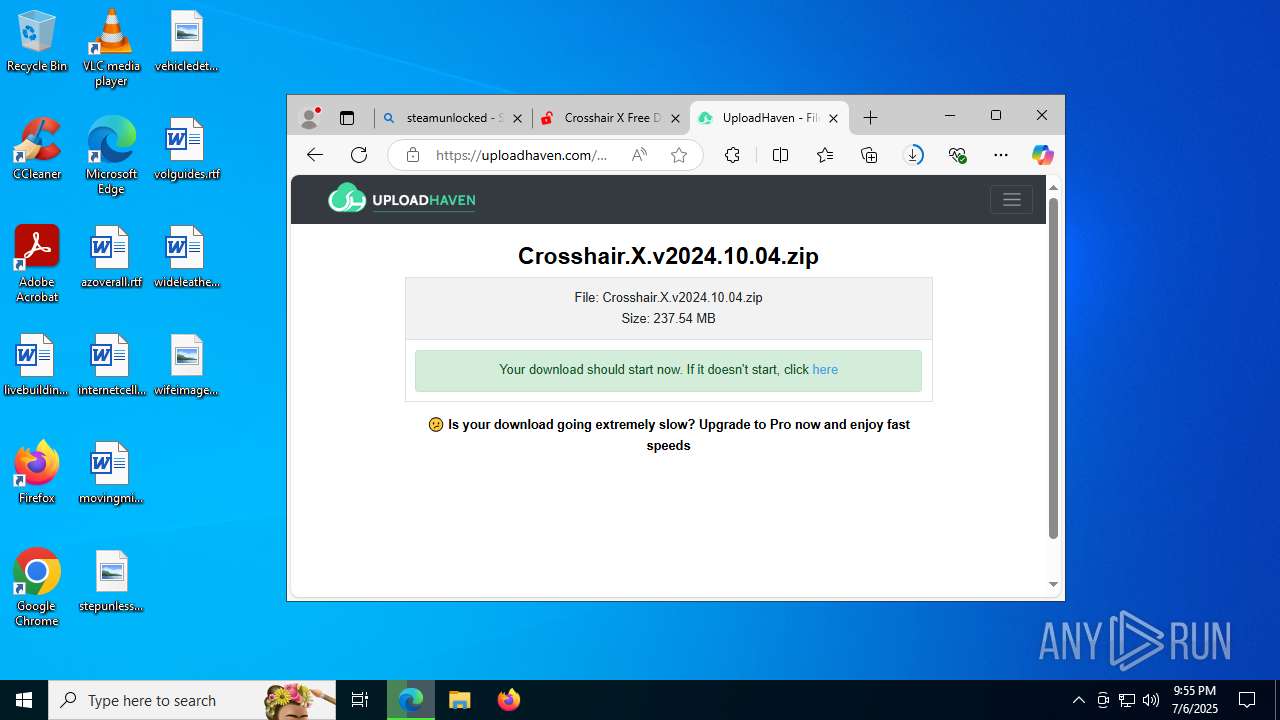Switch to the steamunlocked tab
1280x720 pixels.
pos(453,118)
